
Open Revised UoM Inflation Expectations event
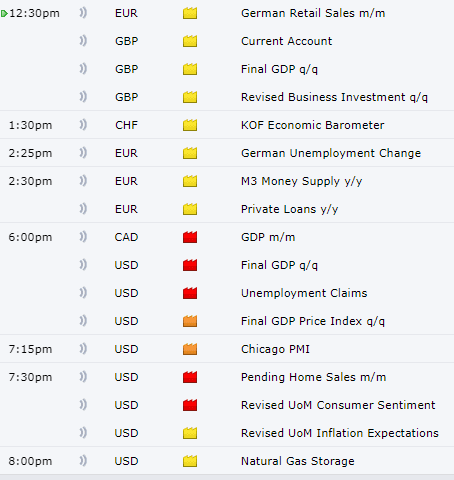[340, 433]
